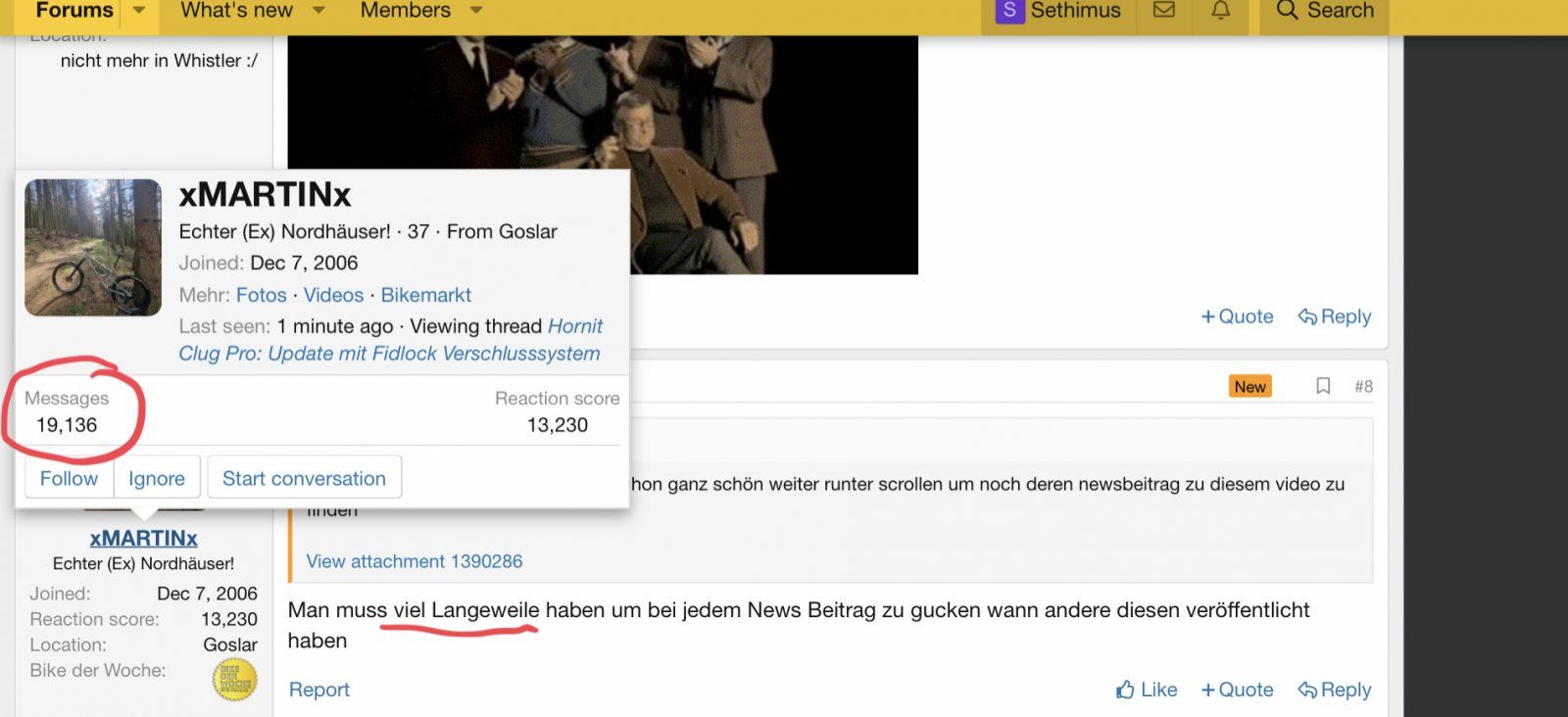Click the Bike der Woche badge
Screen dimensions: 1568x717
[x=235, y=679]
